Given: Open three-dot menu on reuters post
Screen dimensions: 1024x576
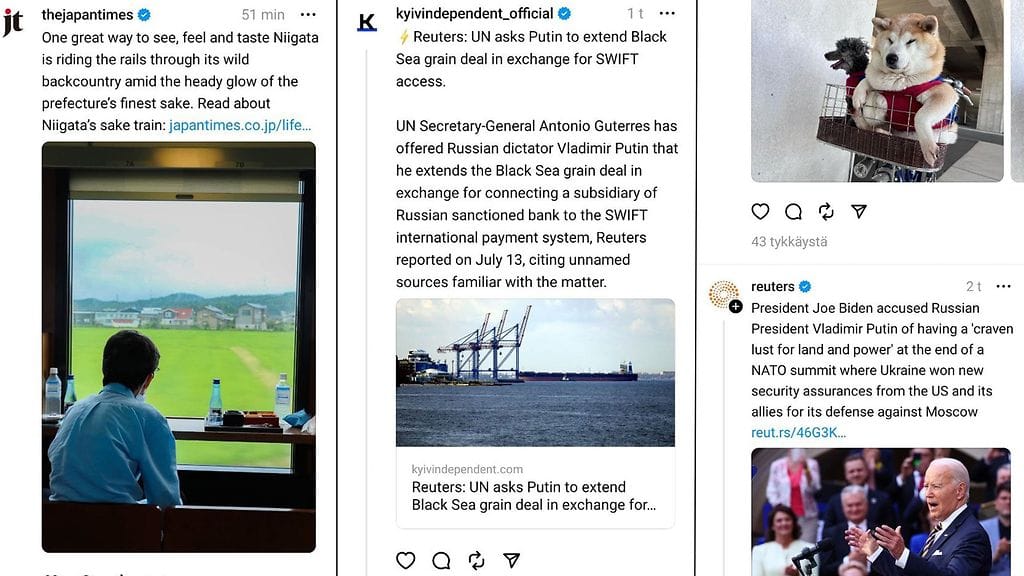Looking at the screenshot, I should (x=1004, y=286).
